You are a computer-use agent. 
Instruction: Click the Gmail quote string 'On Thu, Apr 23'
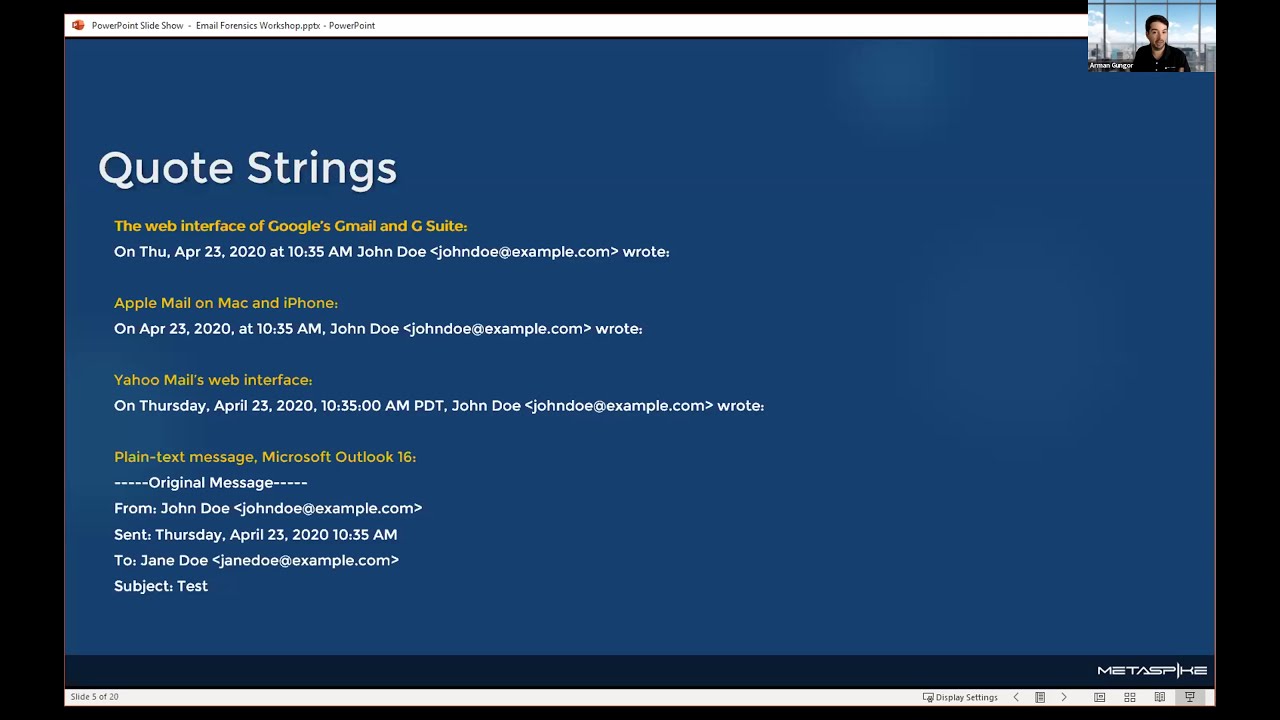(392, 252)
